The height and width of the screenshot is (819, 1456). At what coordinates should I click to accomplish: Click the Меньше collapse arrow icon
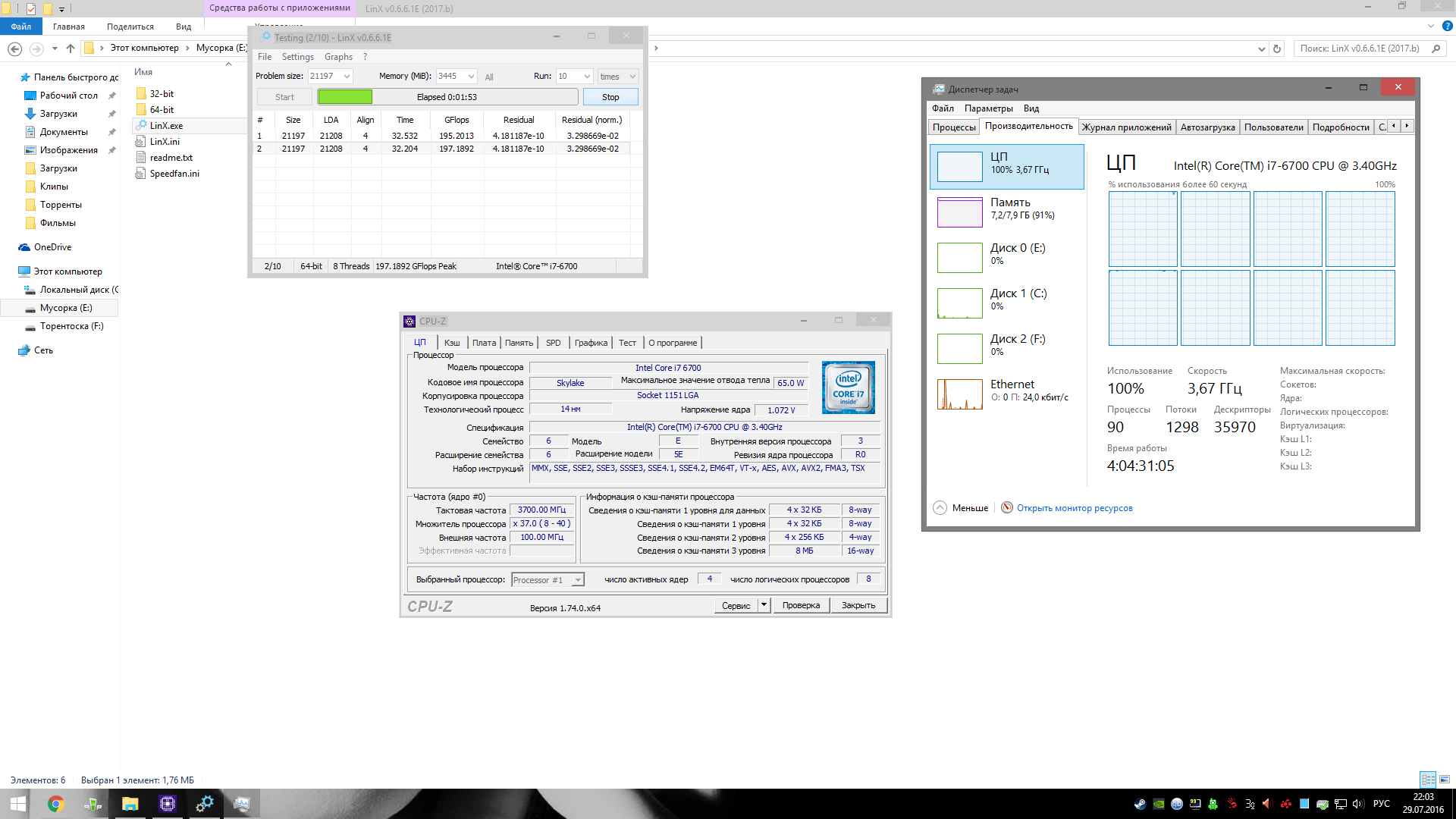940,508
